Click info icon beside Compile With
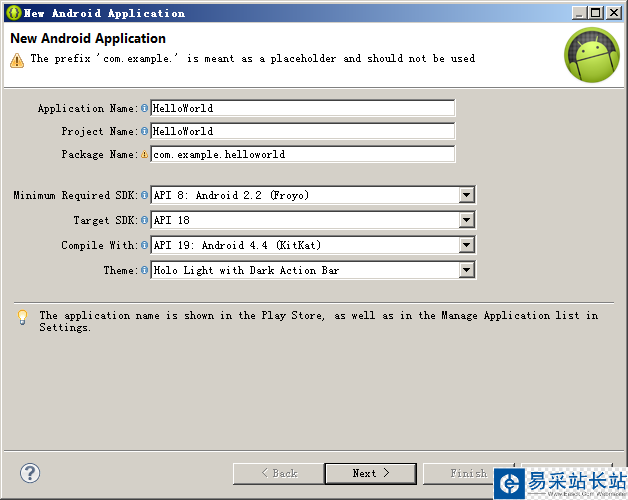 point(144,245)
